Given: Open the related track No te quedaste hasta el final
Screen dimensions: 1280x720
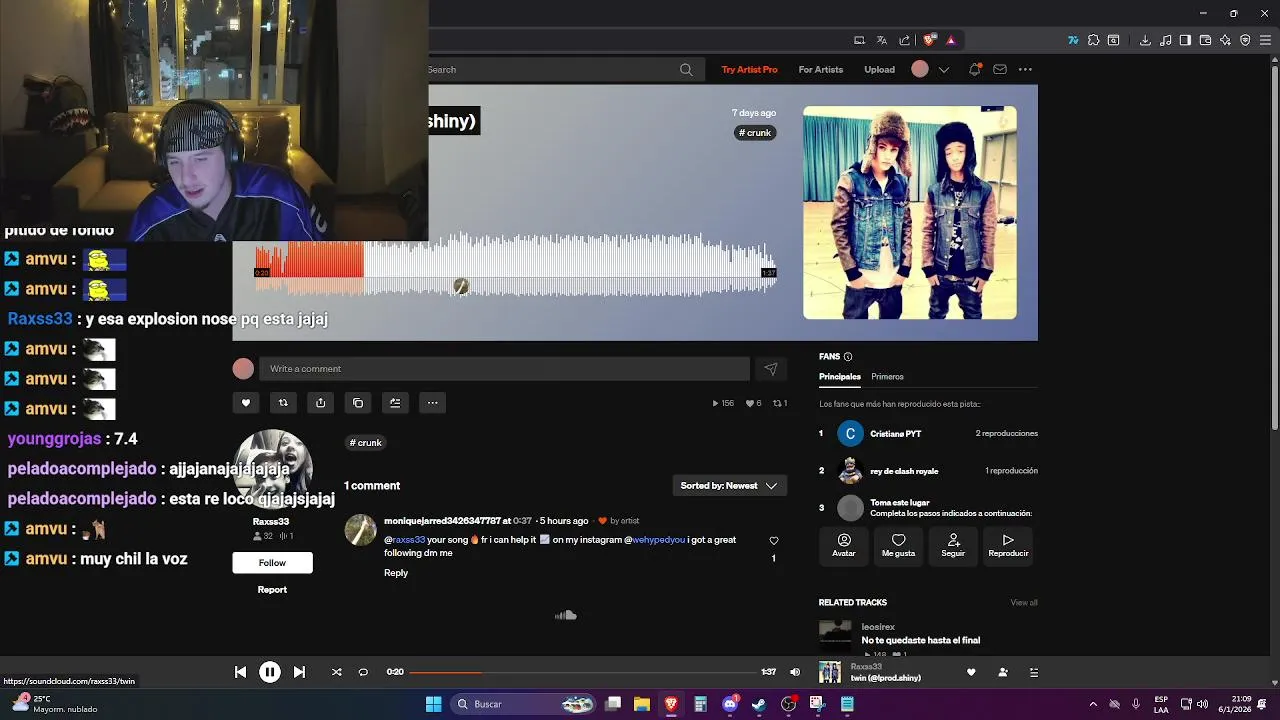Looking at the screenshot, I should click(x=920, y=640).
